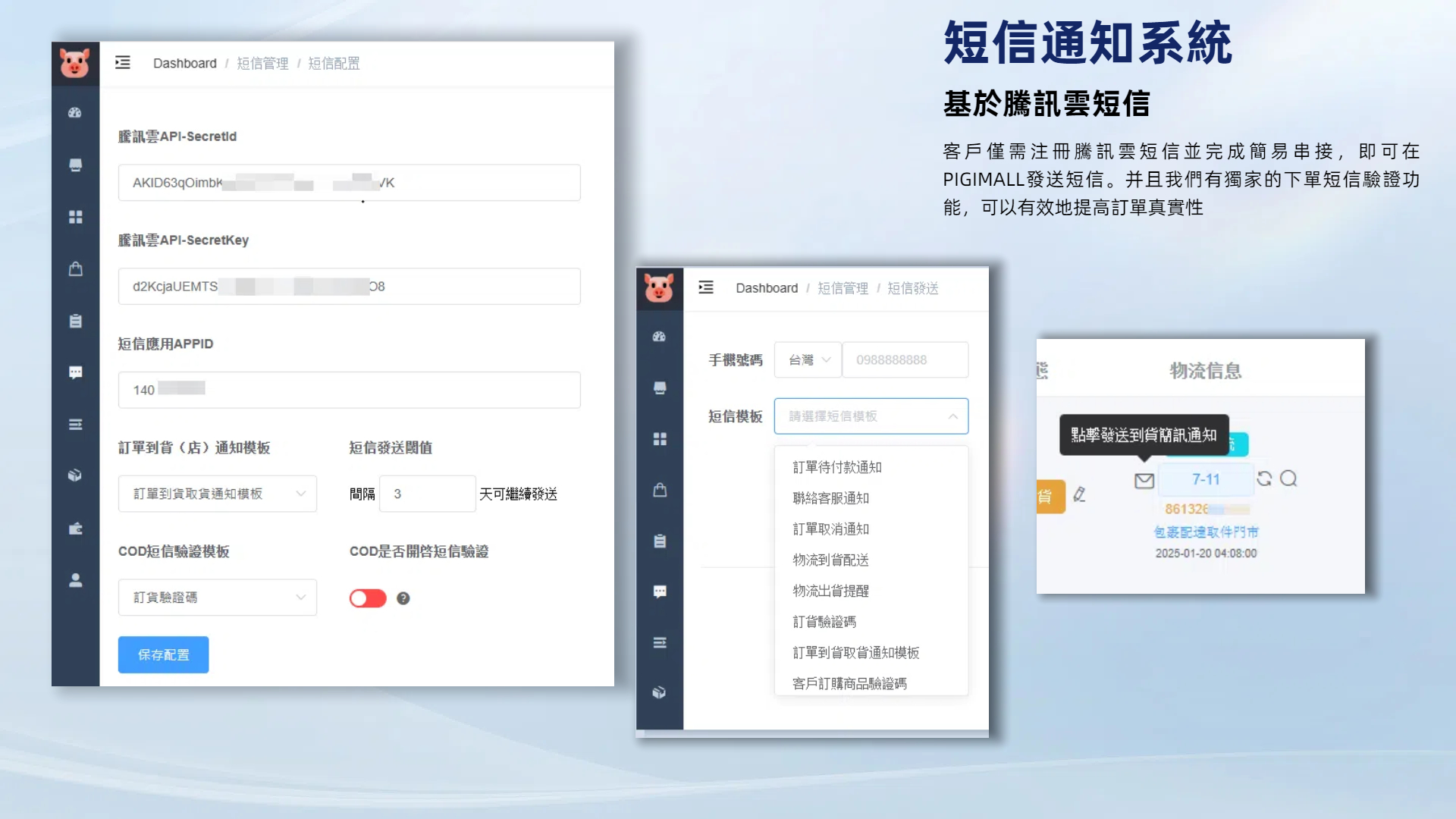
Task: Open clipboard orders icon in config window sidebar
Action: pos(75,321)
